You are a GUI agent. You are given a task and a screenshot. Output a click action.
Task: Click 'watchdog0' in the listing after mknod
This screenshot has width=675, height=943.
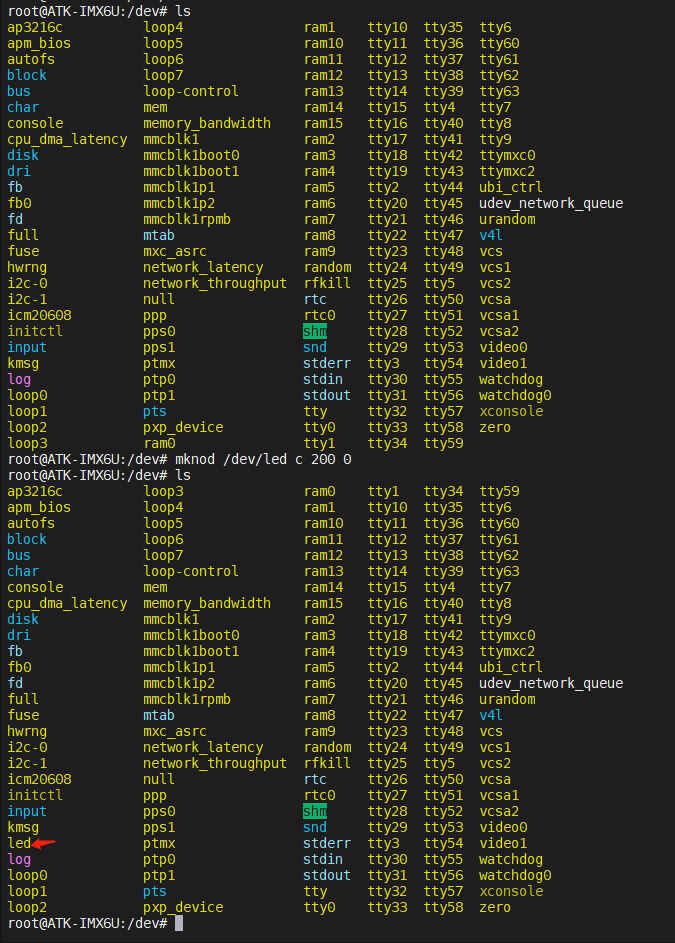pos(515,875)
